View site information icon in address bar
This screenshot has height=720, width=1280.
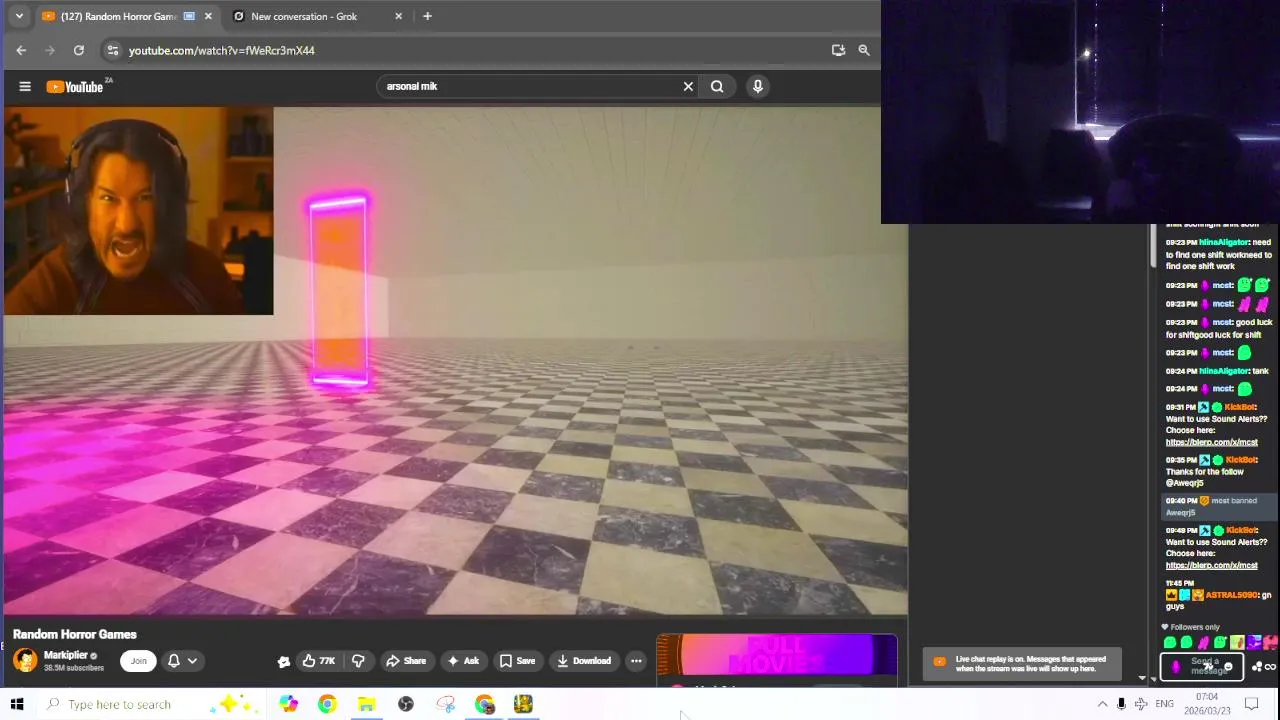(x=112, y=50)
